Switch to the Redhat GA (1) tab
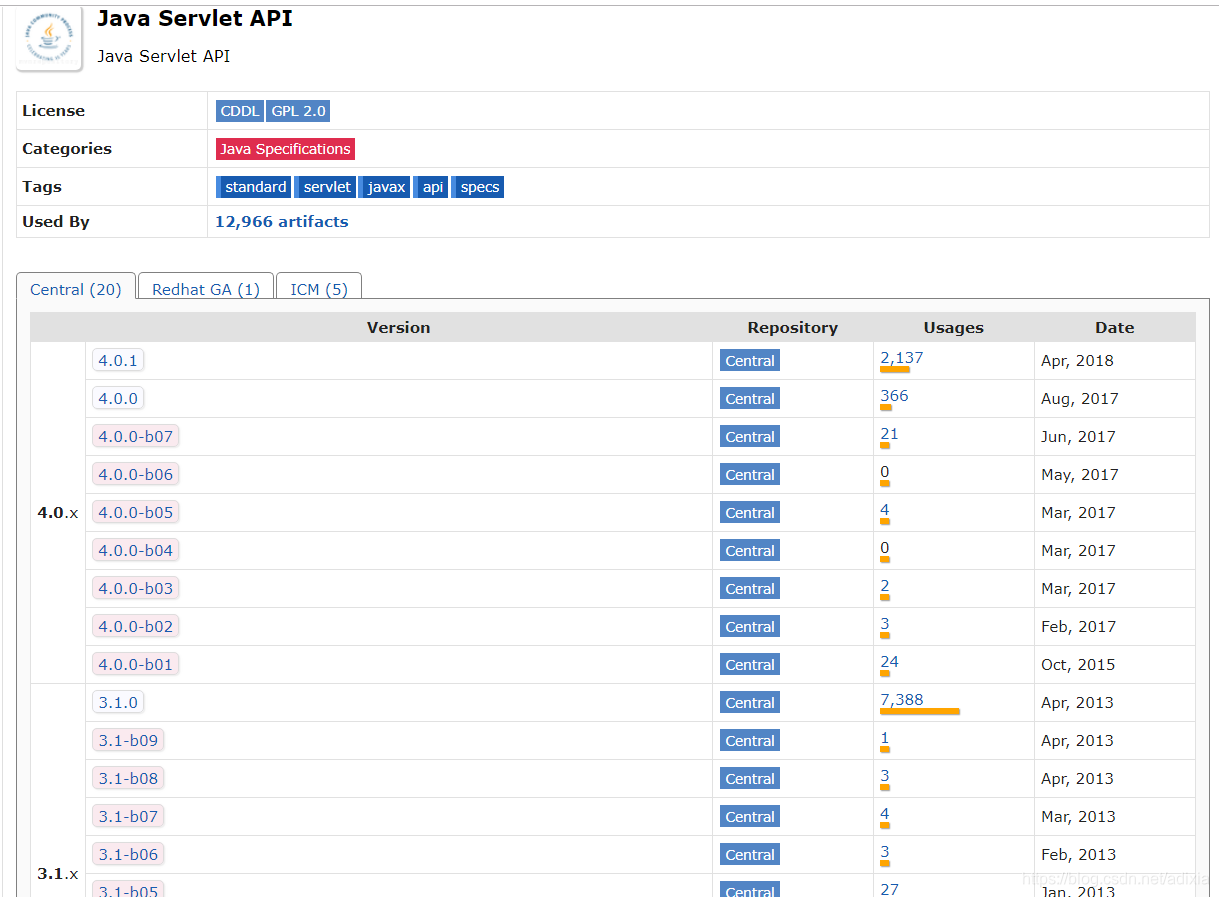Image resolution: width=1219 pixels, height=897 pixels. tap(206, 289)
